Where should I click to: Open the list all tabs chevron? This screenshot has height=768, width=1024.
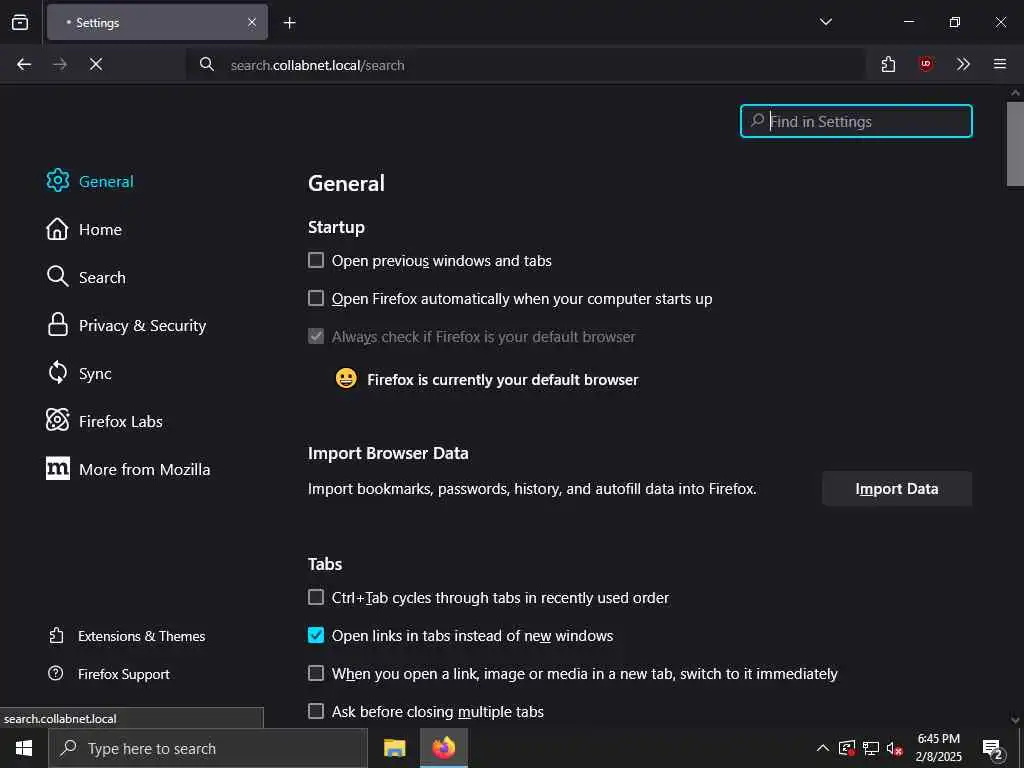pos(825,22)
